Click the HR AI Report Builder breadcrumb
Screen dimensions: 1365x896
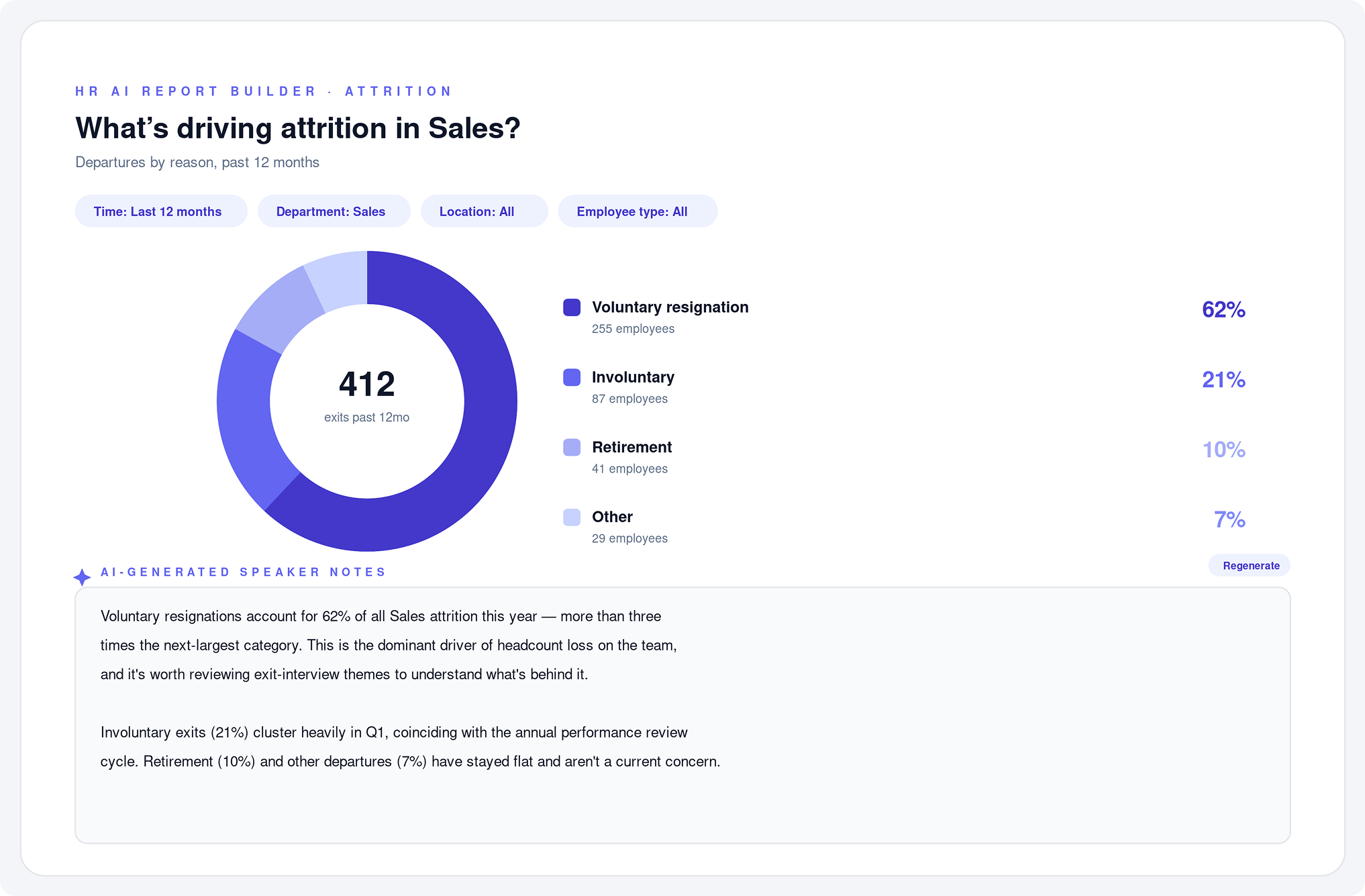[x=195, y=91]
